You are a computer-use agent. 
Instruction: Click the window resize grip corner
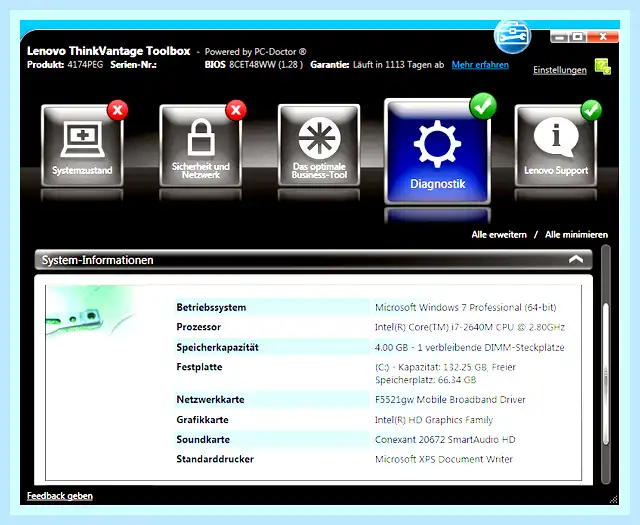613,499
